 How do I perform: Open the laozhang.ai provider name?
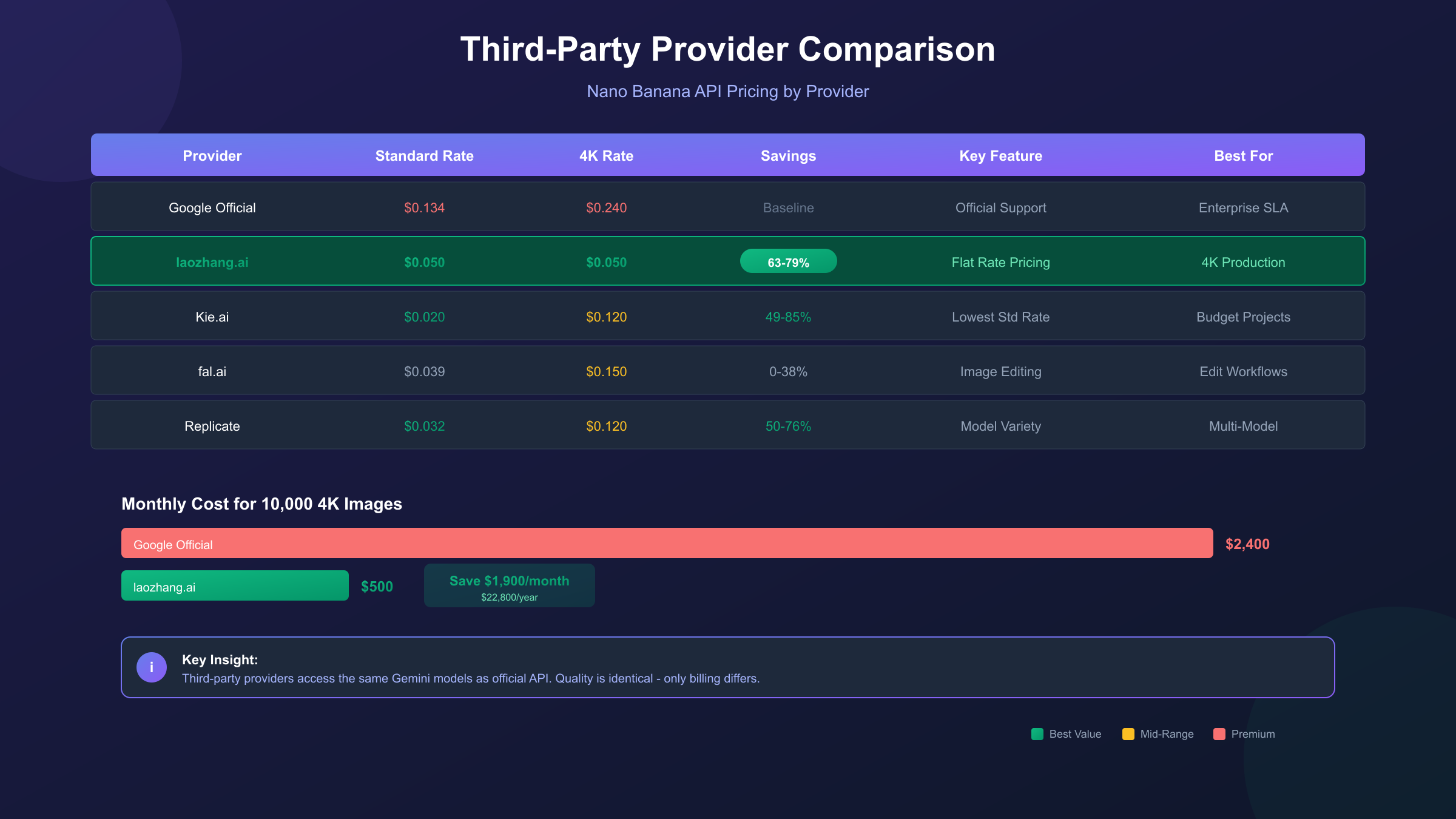pos(212,262)
